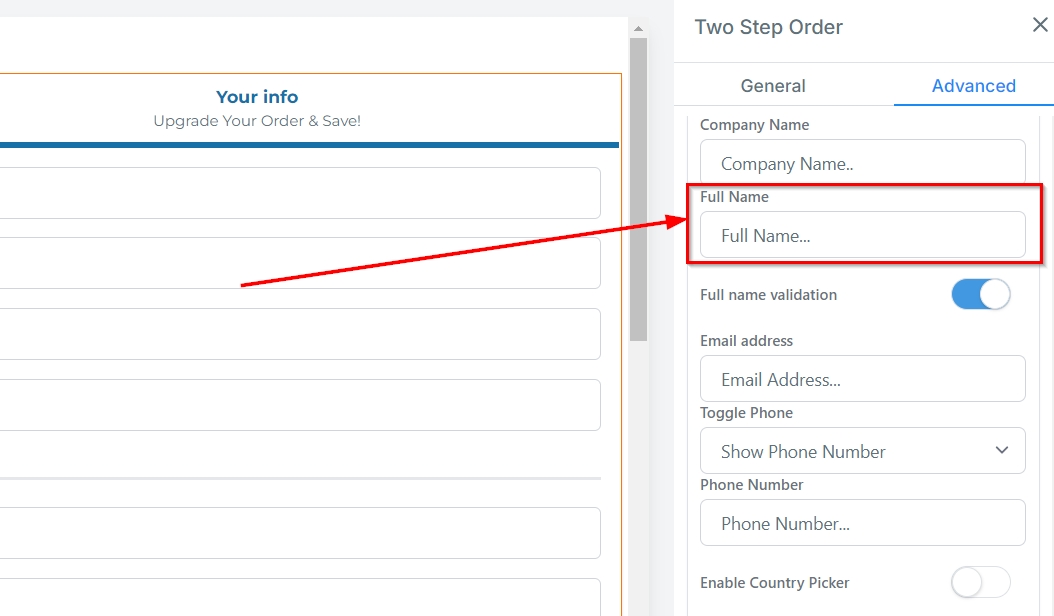Click the Two Step Order panel title
Viewport: 1054px width, 616px height.
pos(768,27)
